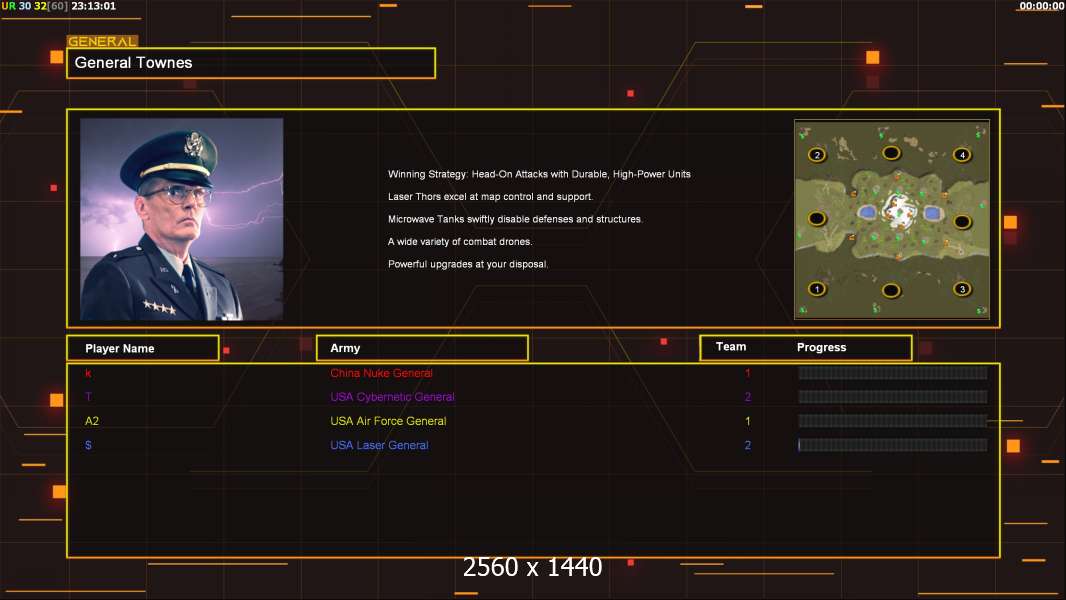The image size is (1066, 600).
Task: Click the loading progress bar for USA Laser General
Action: tap(893, 445)
